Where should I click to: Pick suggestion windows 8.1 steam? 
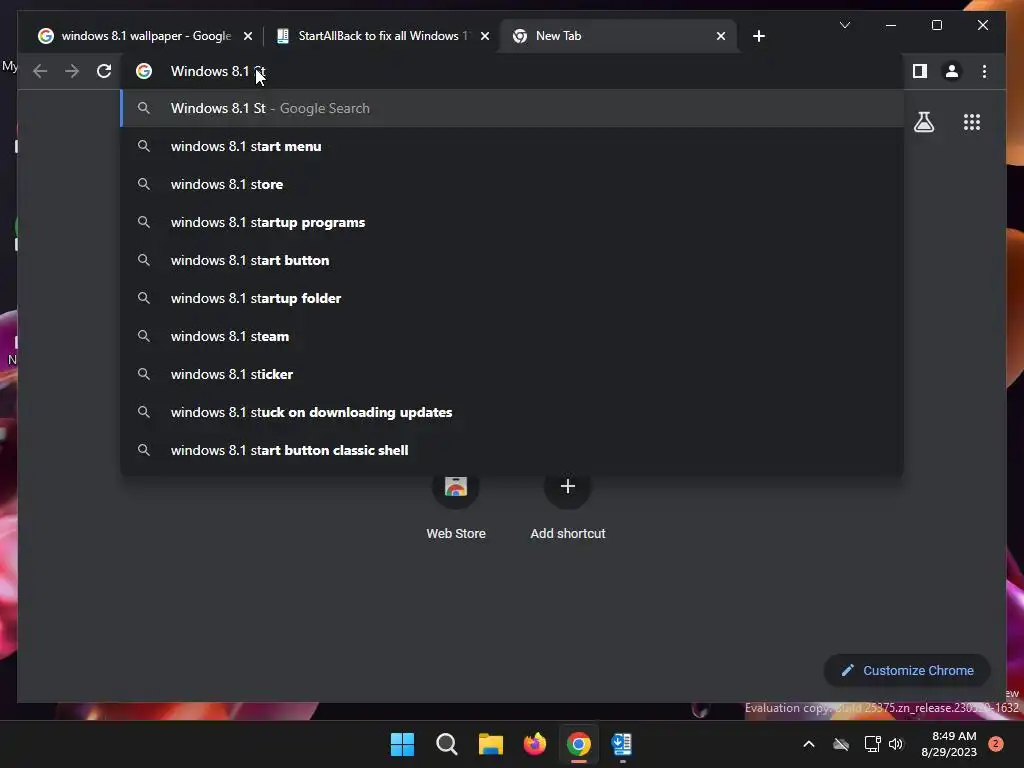click(512, 336)
